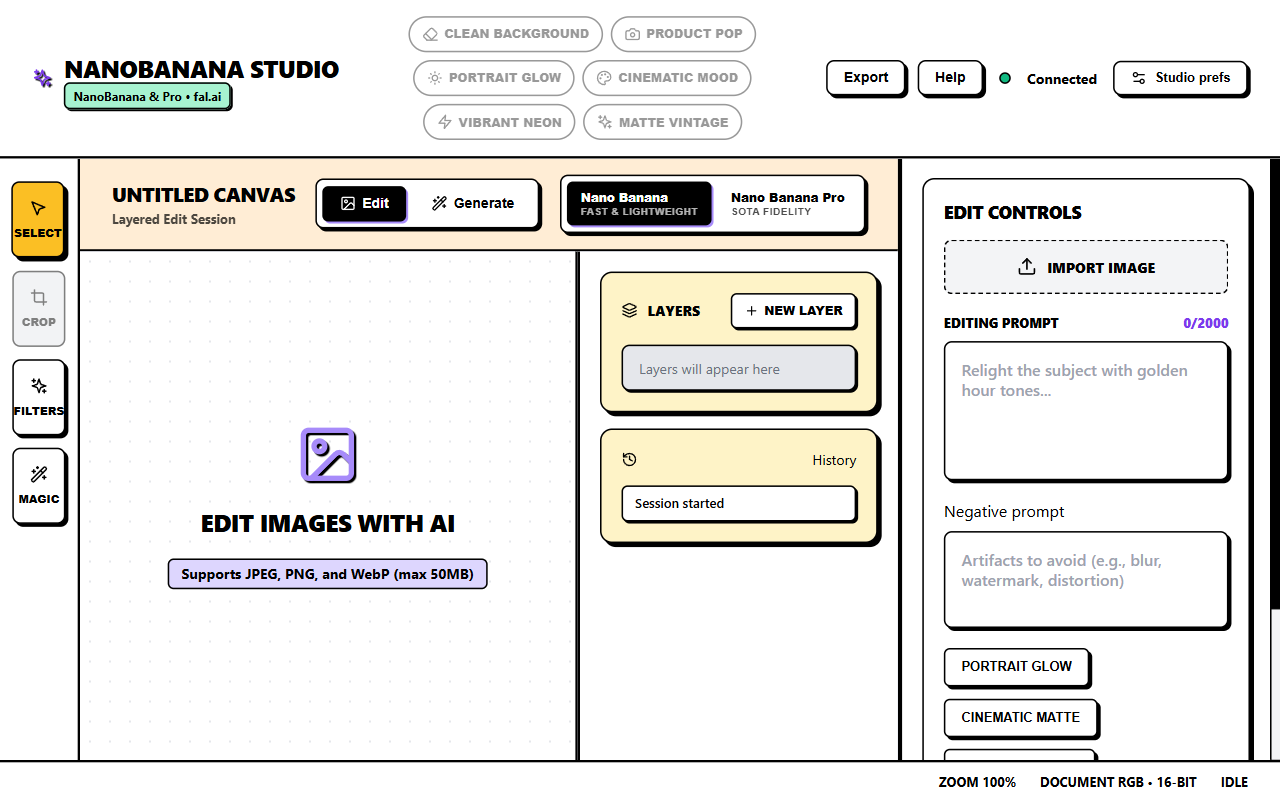The width and height of the screenshot is (1280, 800).
Task: Select the Nano Banana fast model
Action: click(x=639, y=204)
